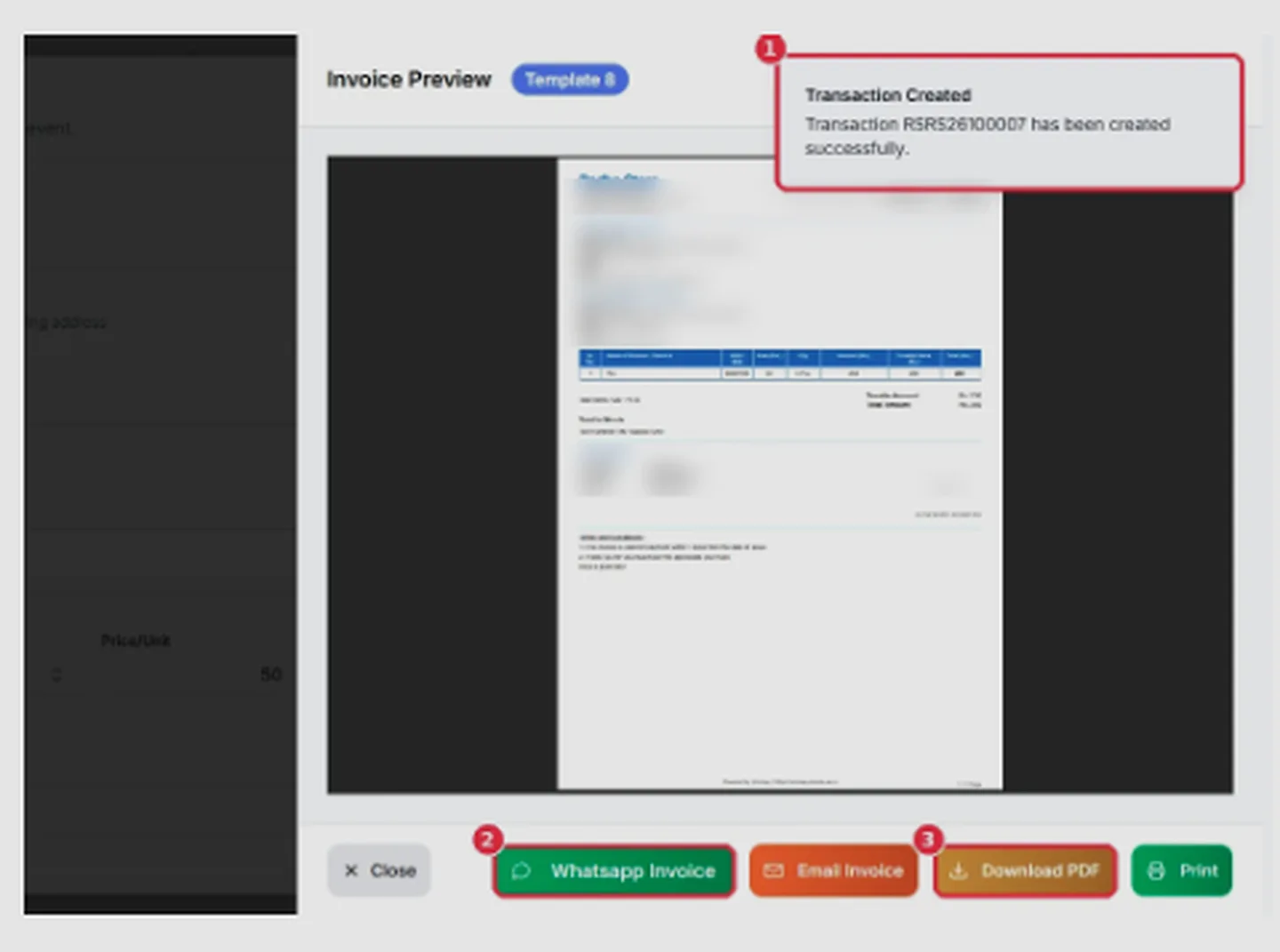Click the Download PDF button
The image size is (1280, 952).
1025,870
